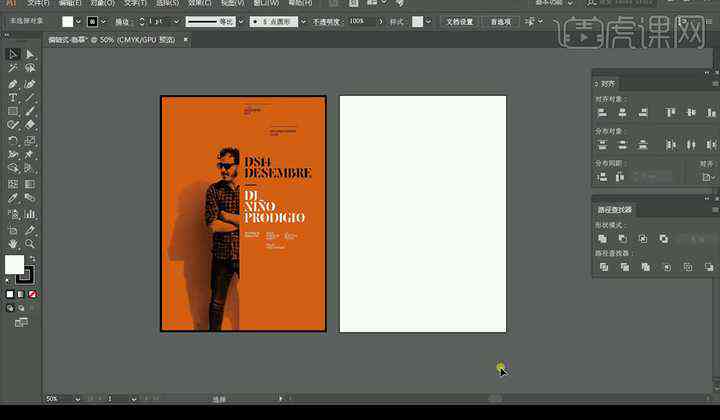Click Horizontal Distribute Center icon
Viewport: 720px width, 420px height.
tap(691, 145)
